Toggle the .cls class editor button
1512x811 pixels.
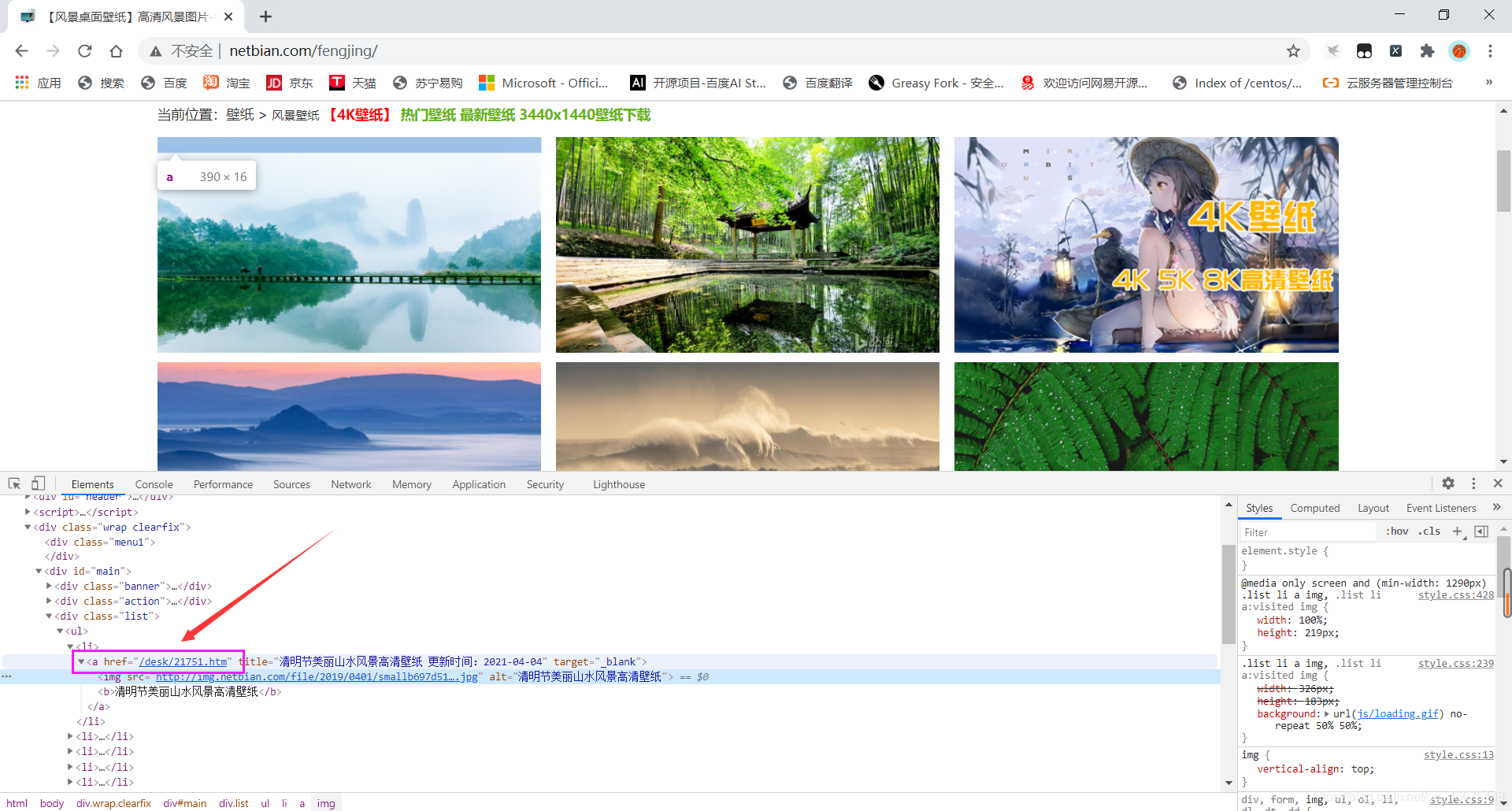pos(1429,531)
